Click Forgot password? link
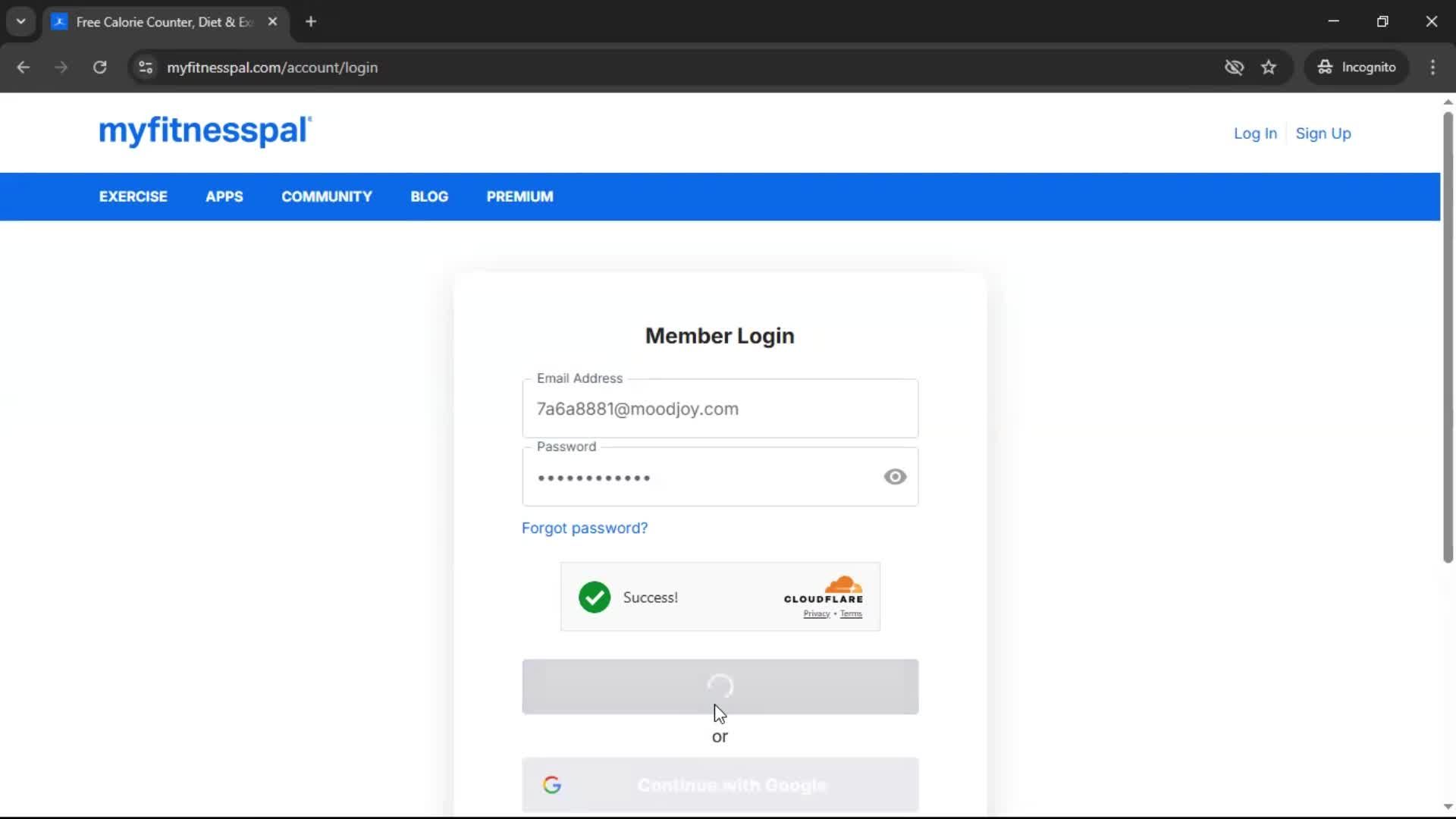The image size is (1456, 819). pyautogui.click(x=585, y=529)
